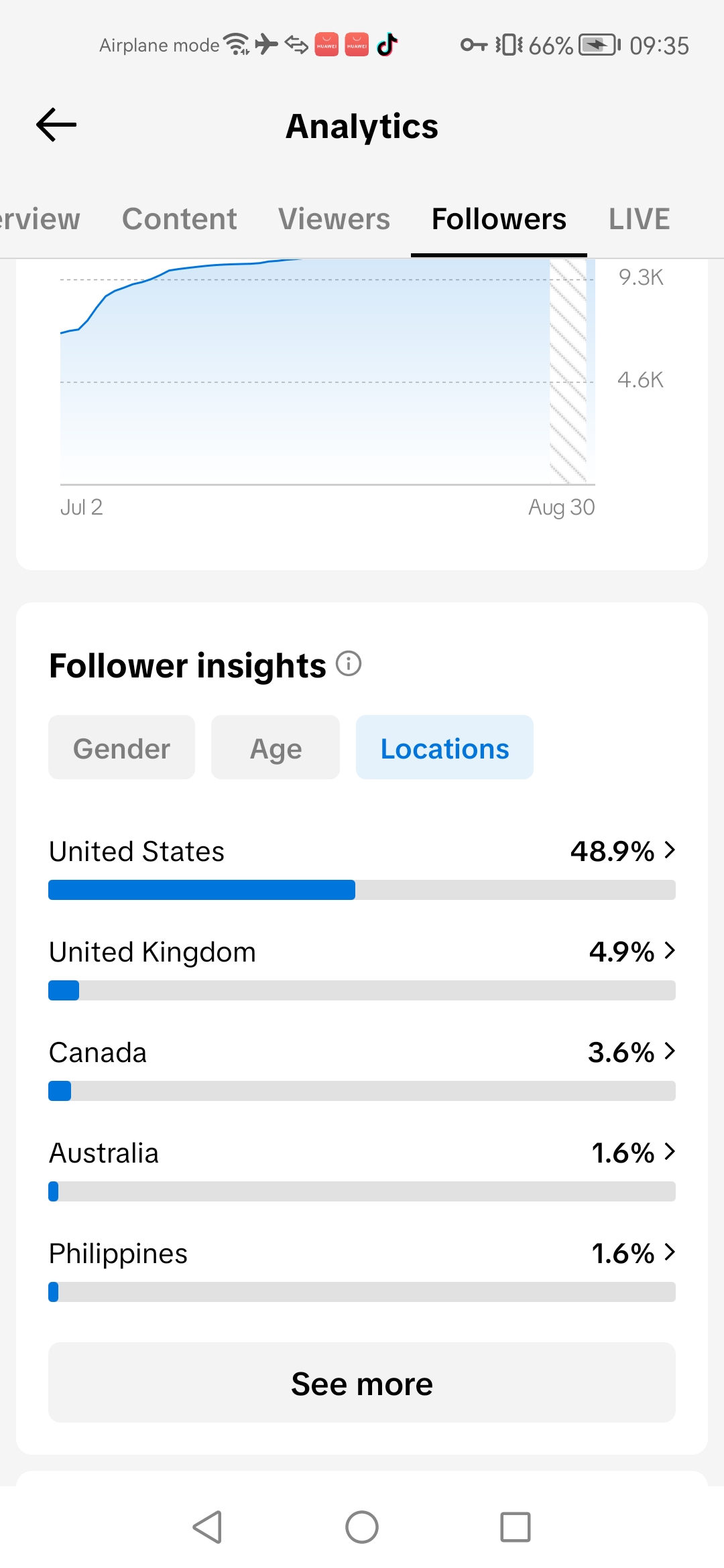Expand Canada 3.6% chevron
Screen dimensions: 724x1568
pyautogui.click(x=669, y=1051)
